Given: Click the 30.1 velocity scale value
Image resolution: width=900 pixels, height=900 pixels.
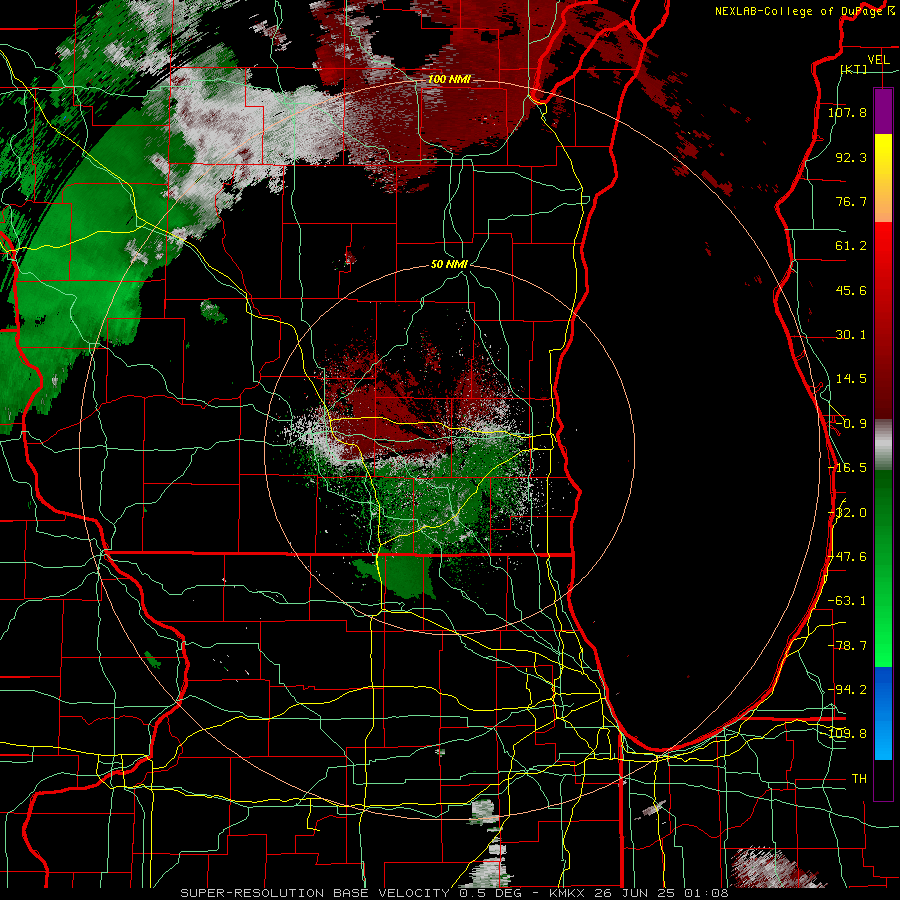Looking at the screenshot, I should (x=851, y=335).
